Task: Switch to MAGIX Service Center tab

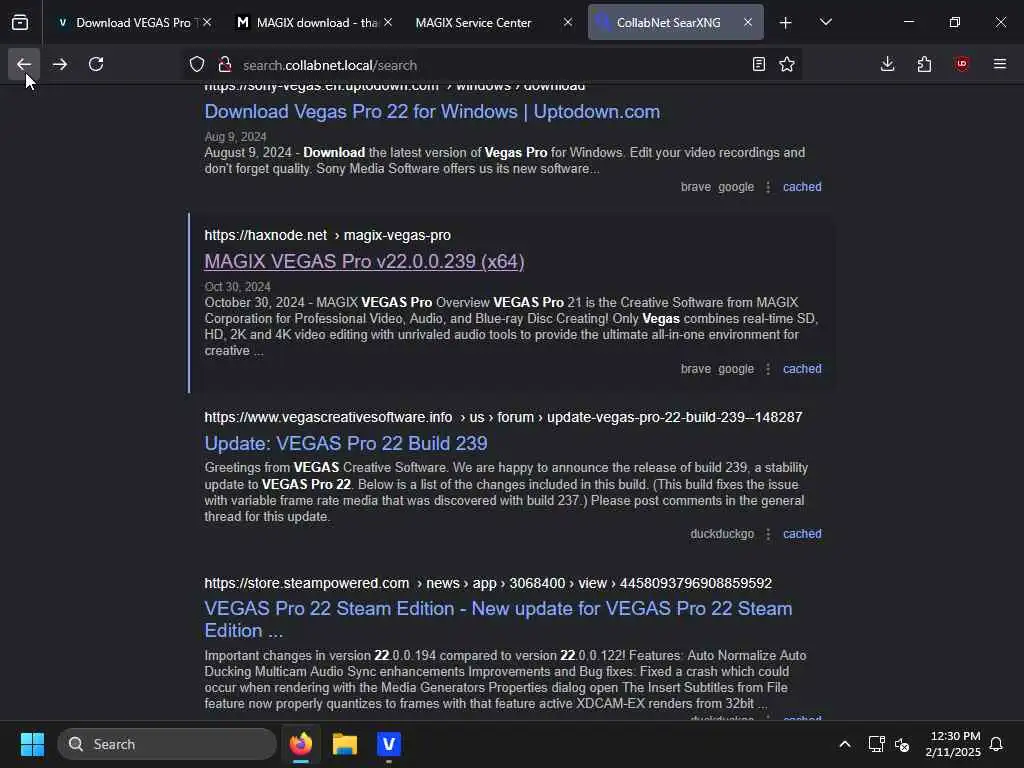Action: click(473, 23)
